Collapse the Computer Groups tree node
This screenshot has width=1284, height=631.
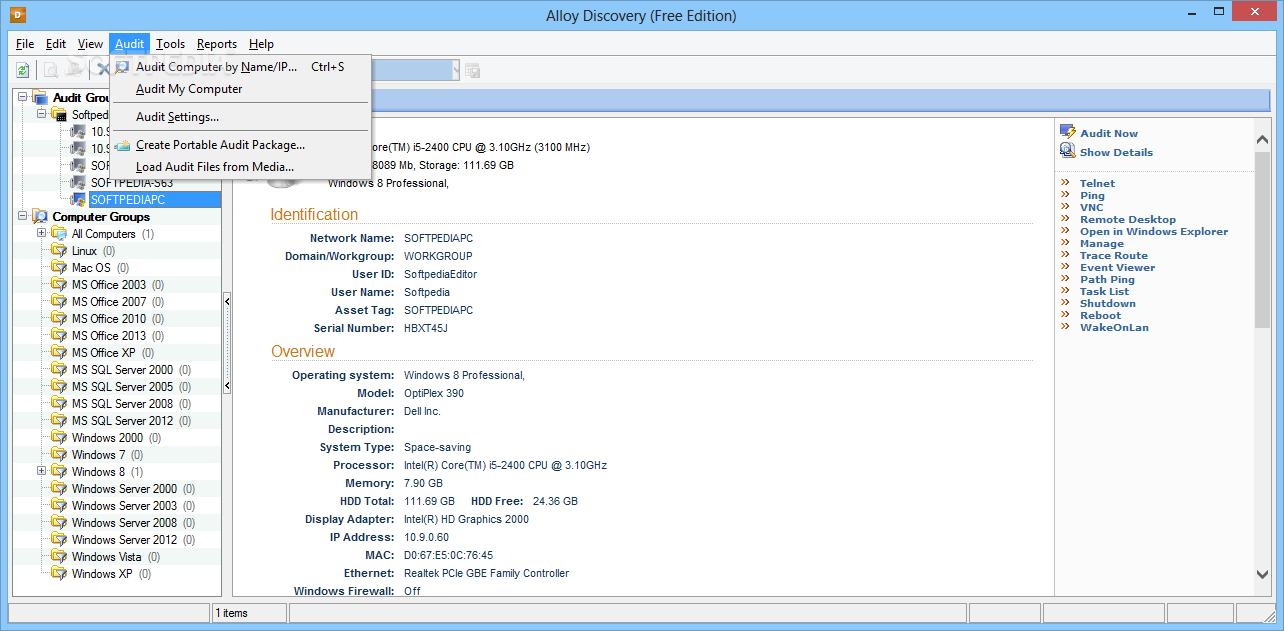(x=23, y=217)
